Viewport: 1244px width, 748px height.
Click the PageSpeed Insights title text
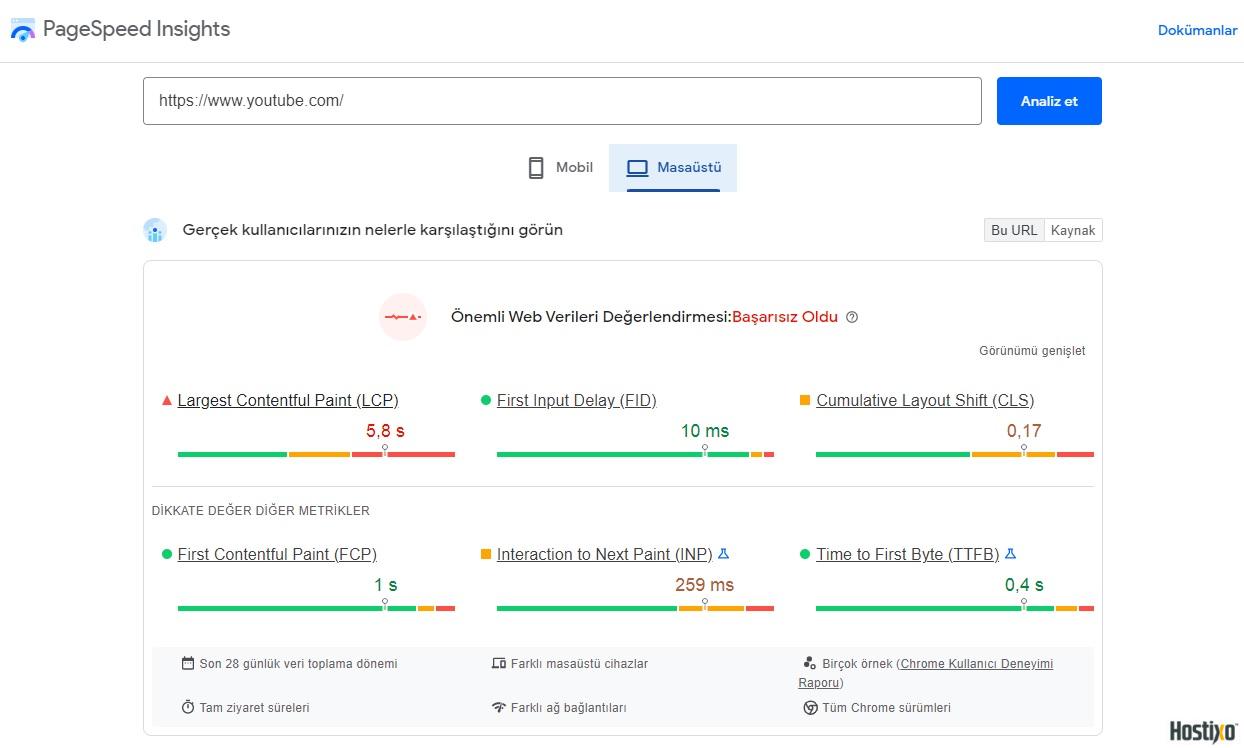point(136,29)
